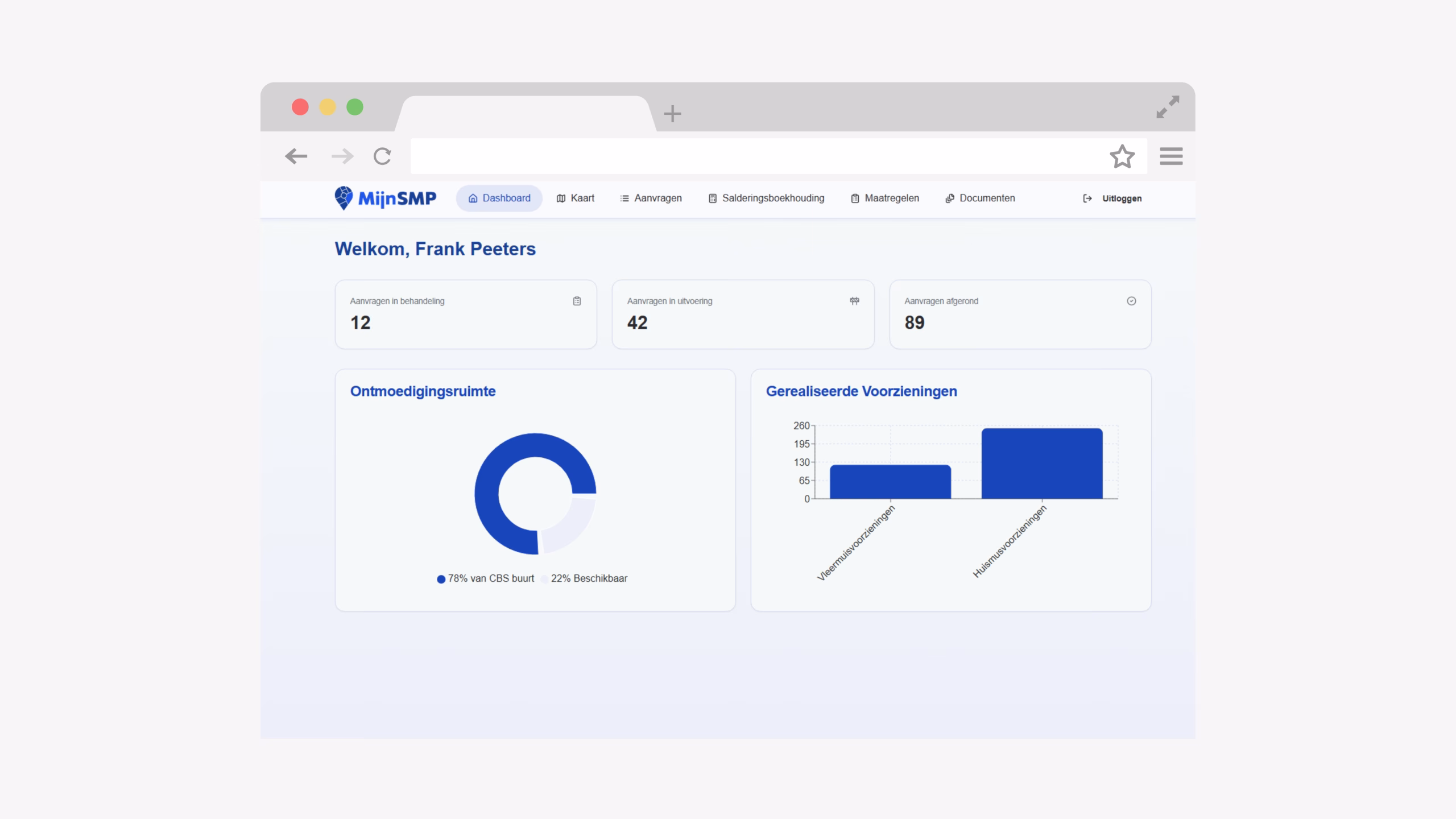Click the Maatregelen clipboard icon

click(x=855, y=198)
